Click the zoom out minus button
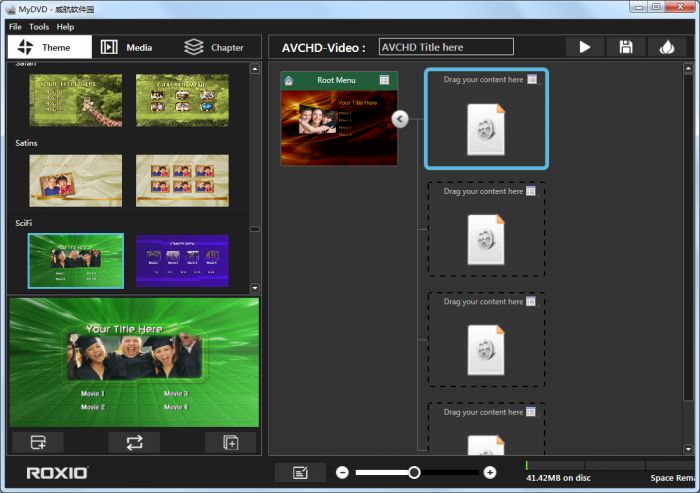Image resolution: width=700 pixels, height=493 pixels. [x=342, y=472]
